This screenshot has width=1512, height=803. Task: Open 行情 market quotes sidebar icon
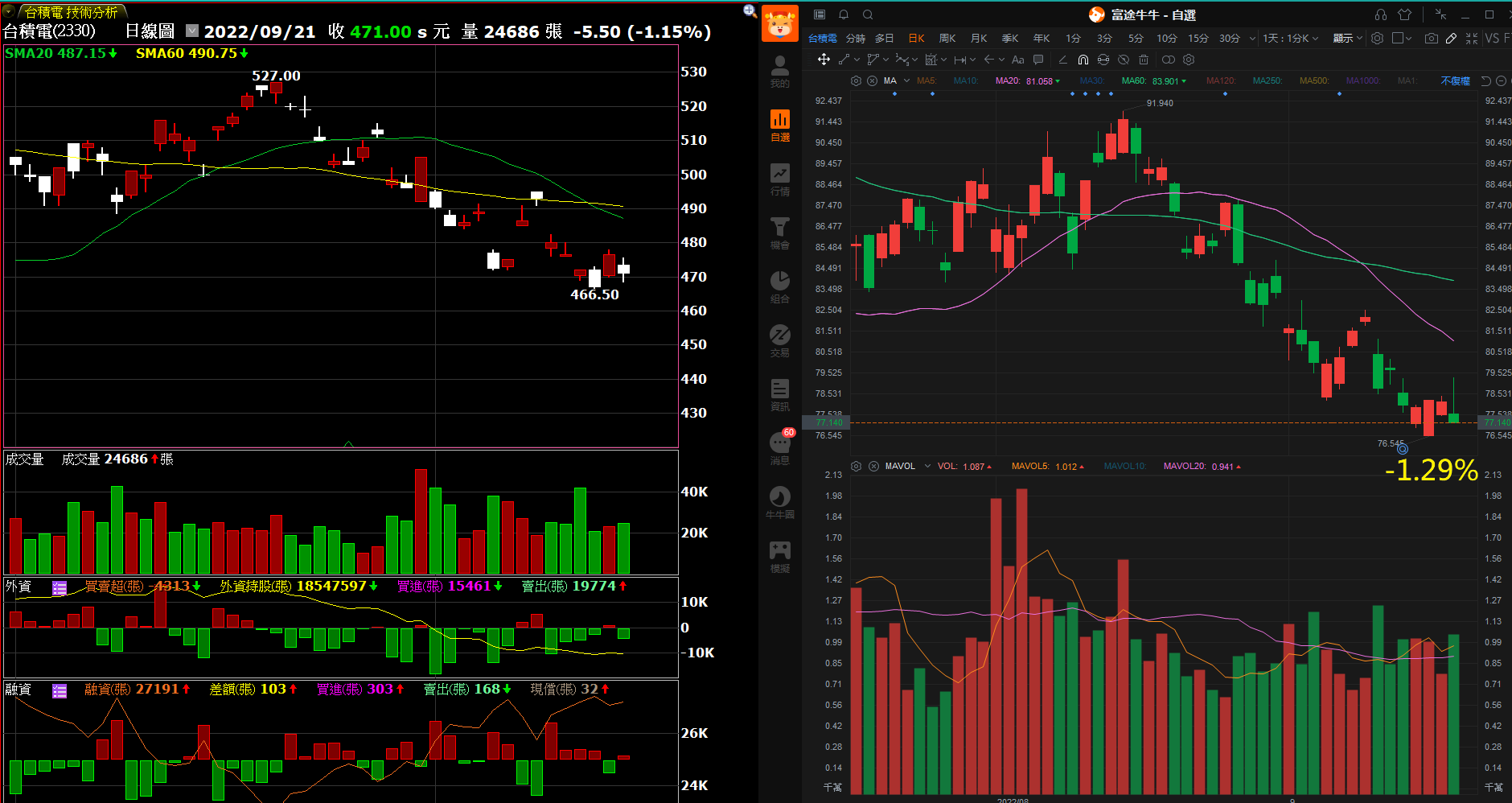point(779,179)
